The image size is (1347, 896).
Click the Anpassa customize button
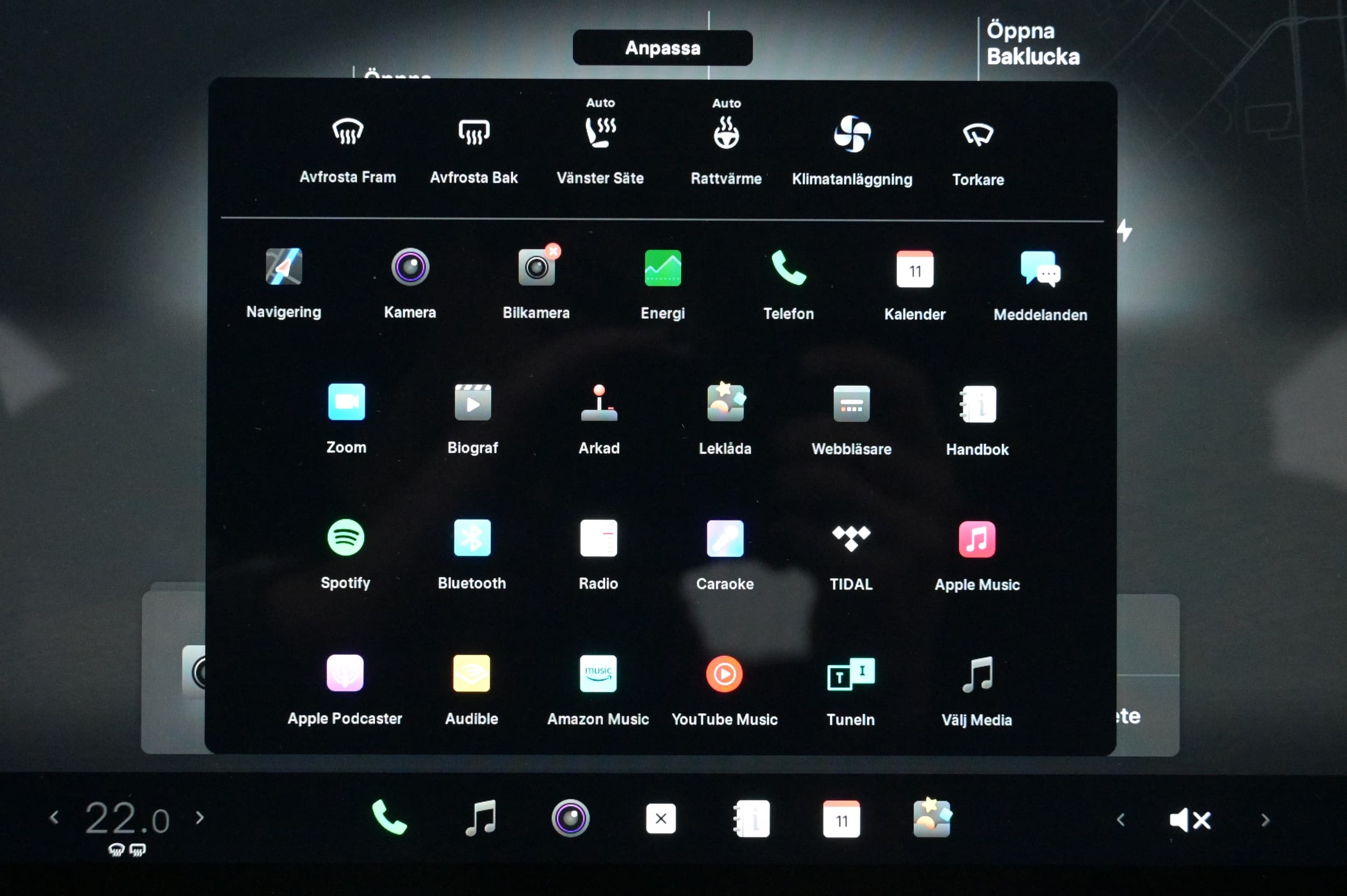pos(663,48)
